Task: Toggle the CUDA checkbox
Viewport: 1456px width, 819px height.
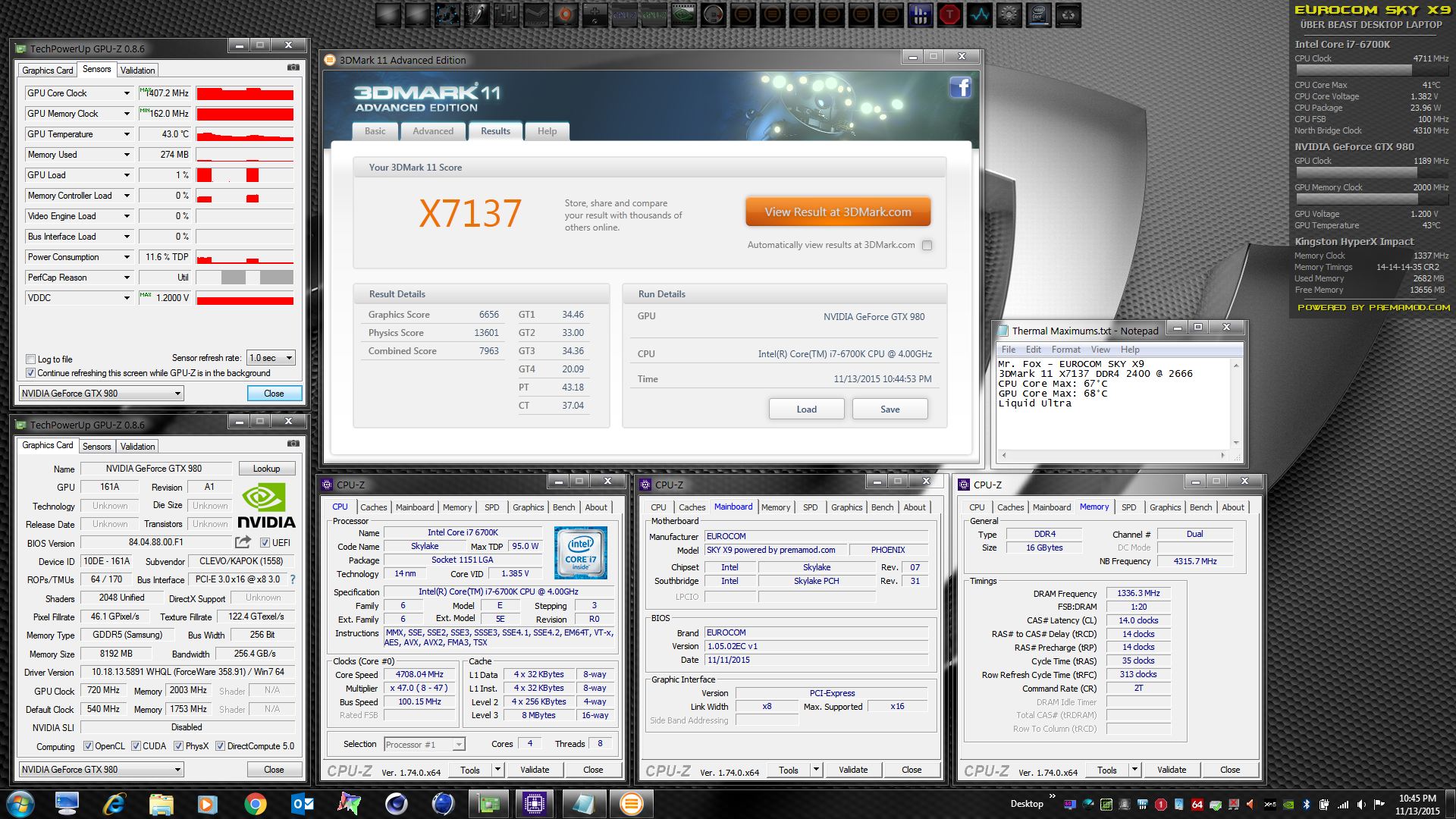Action: [136, 746]
